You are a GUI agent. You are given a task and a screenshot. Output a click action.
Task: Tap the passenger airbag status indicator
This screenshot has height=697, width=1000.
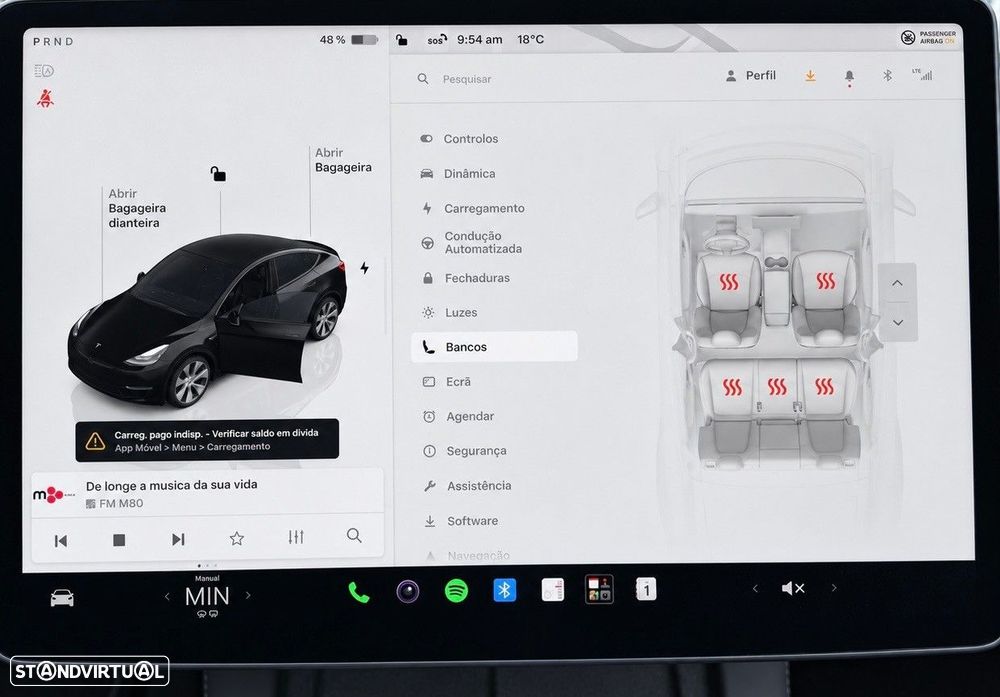click(928, 38)
